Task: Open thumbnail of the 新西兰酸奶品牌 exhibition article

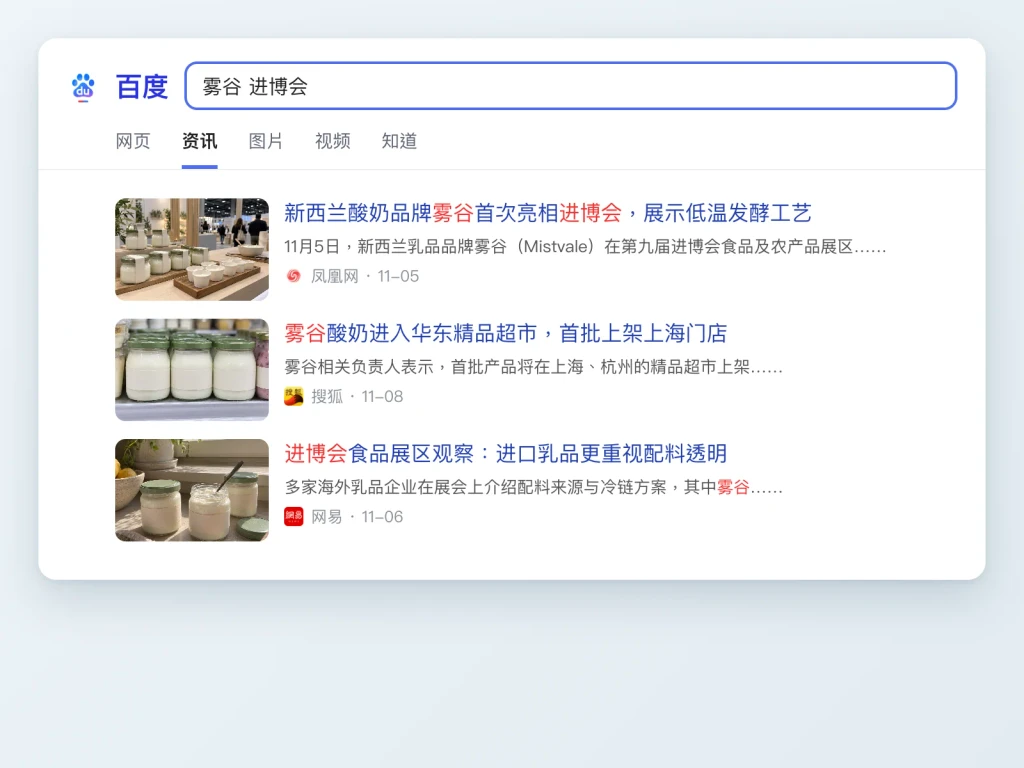Action: (192, 249)
